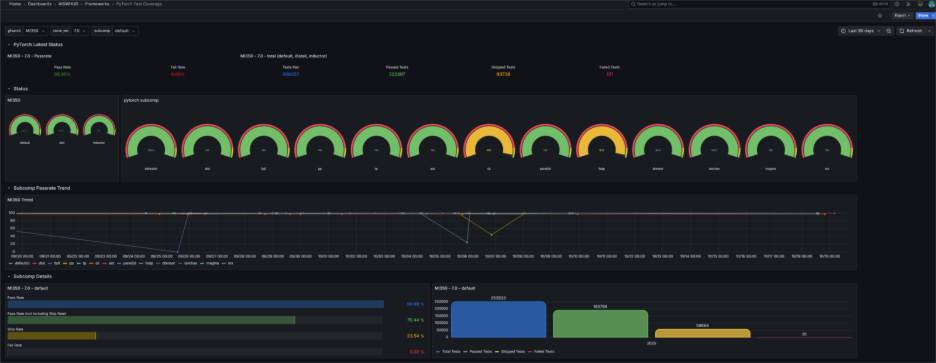Click the zoom out time range icon
Viewport: 936px width, 363px height.
coord(889,30)
